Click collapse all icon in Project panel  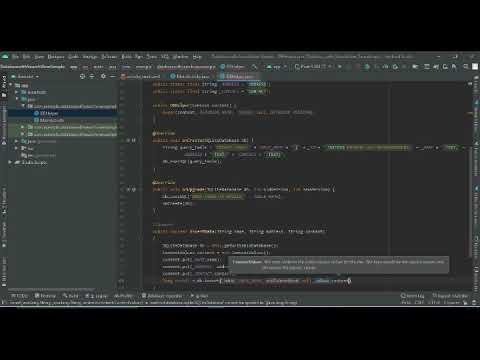[x=92, y=76]
